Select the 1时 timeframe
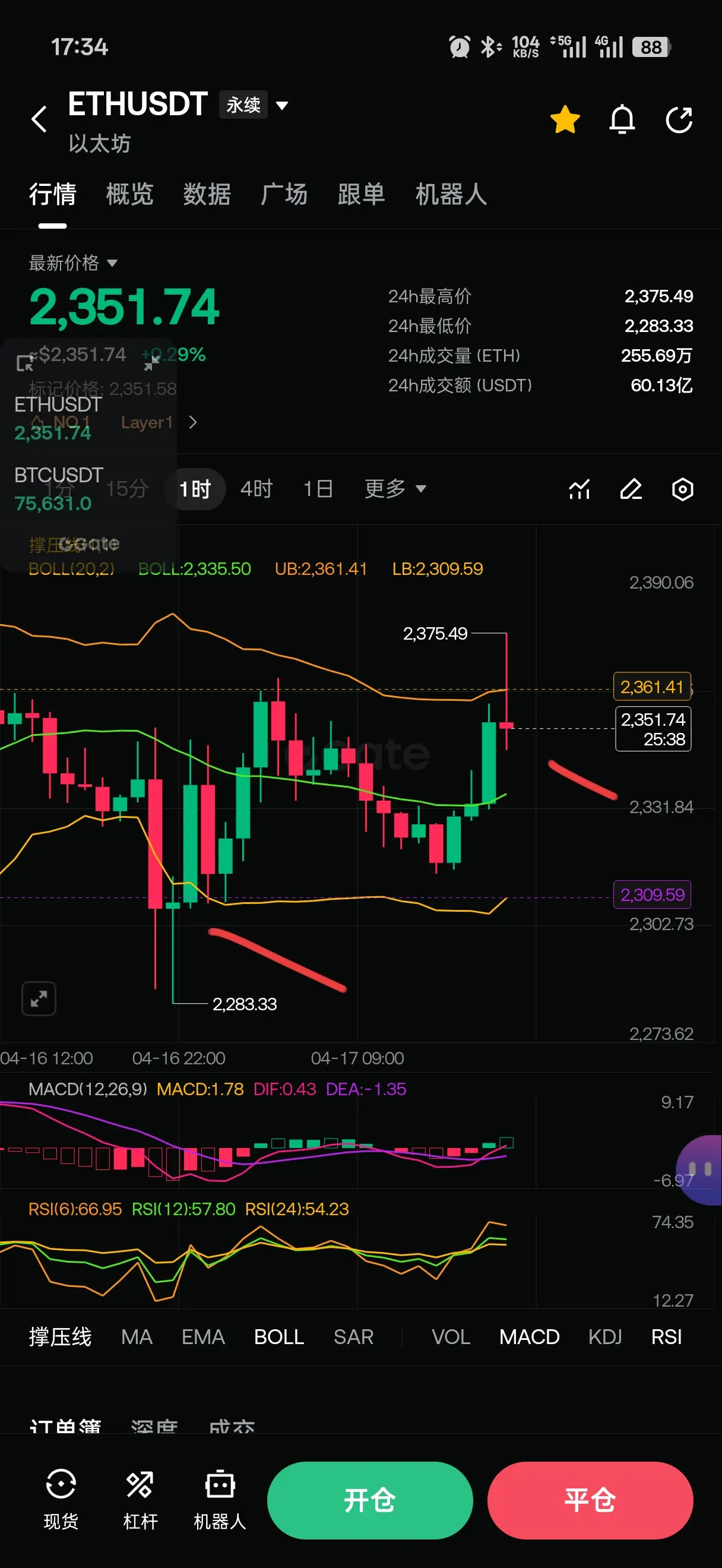Screen dimensions: 722x1568 [x=195, y=489]
